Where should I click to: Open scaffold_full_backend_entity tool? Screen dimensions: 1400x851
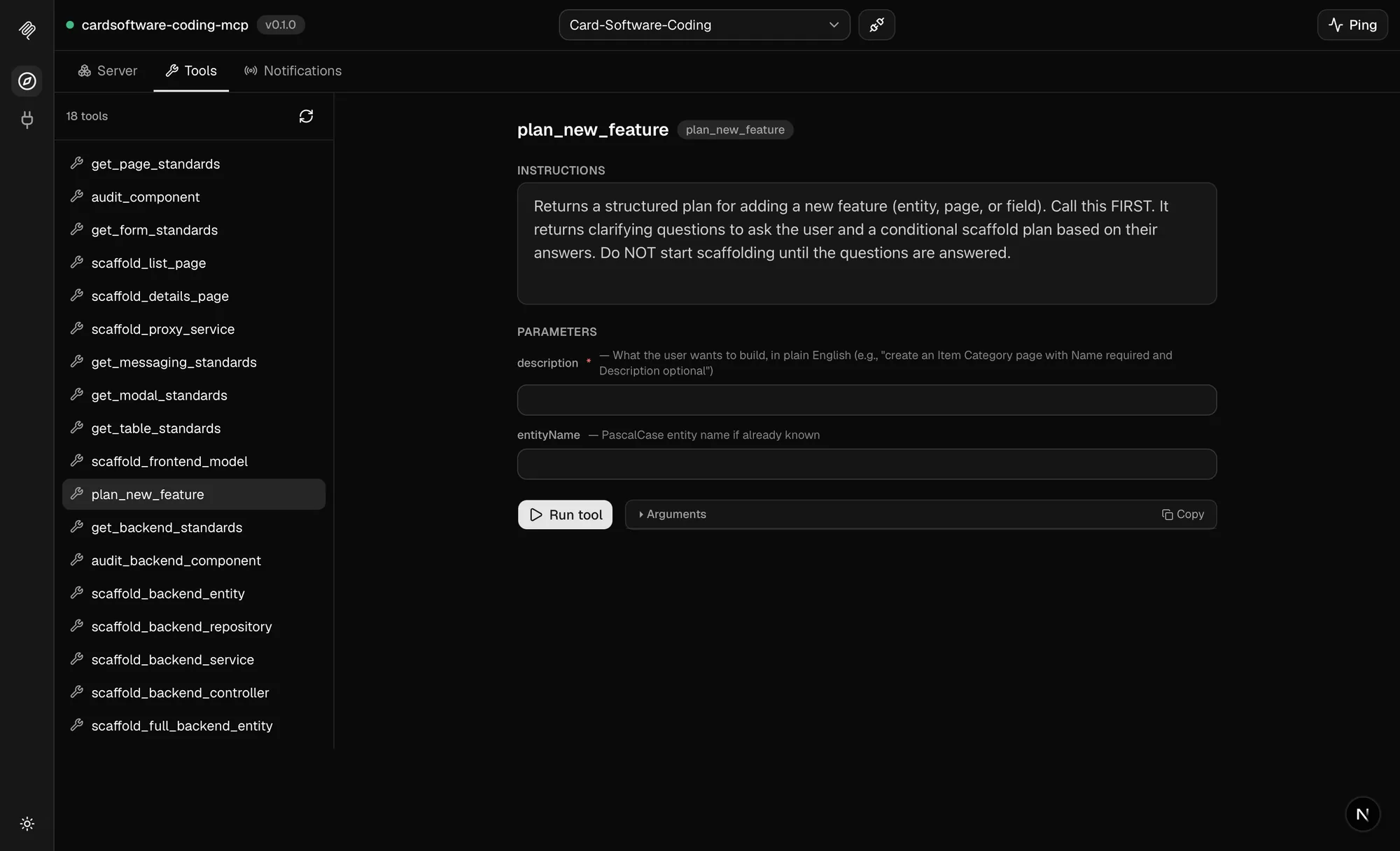tap(194, 726)
